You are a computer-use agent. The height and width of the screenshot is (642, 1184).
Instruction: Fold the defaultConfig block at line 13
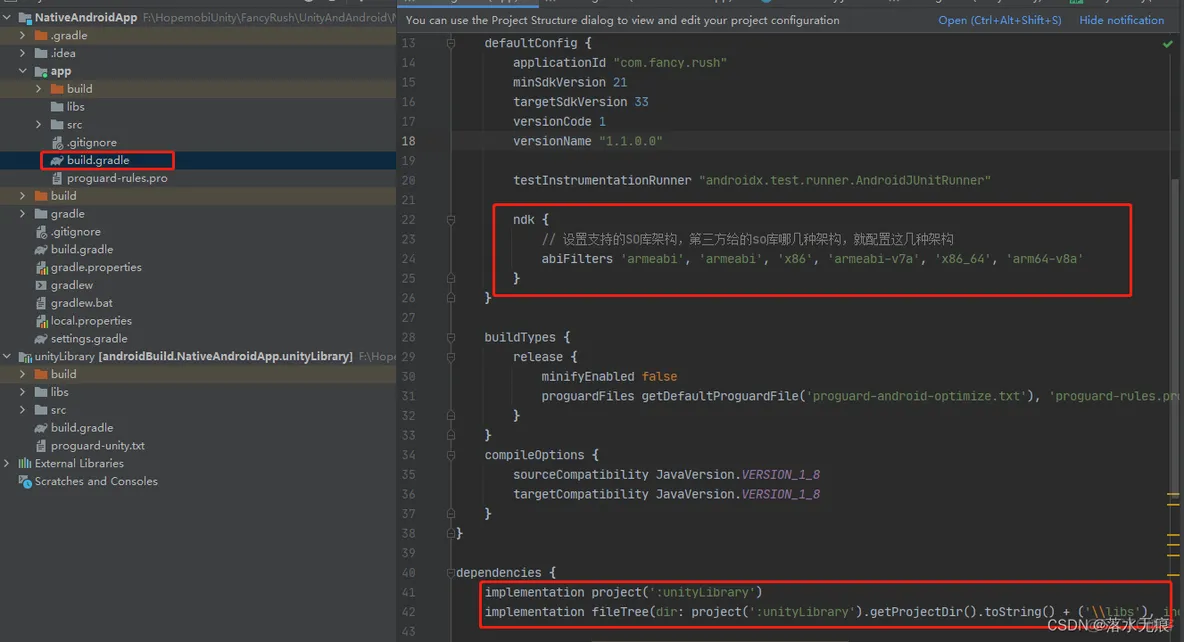pyautogui.click(x=451, y=43)
